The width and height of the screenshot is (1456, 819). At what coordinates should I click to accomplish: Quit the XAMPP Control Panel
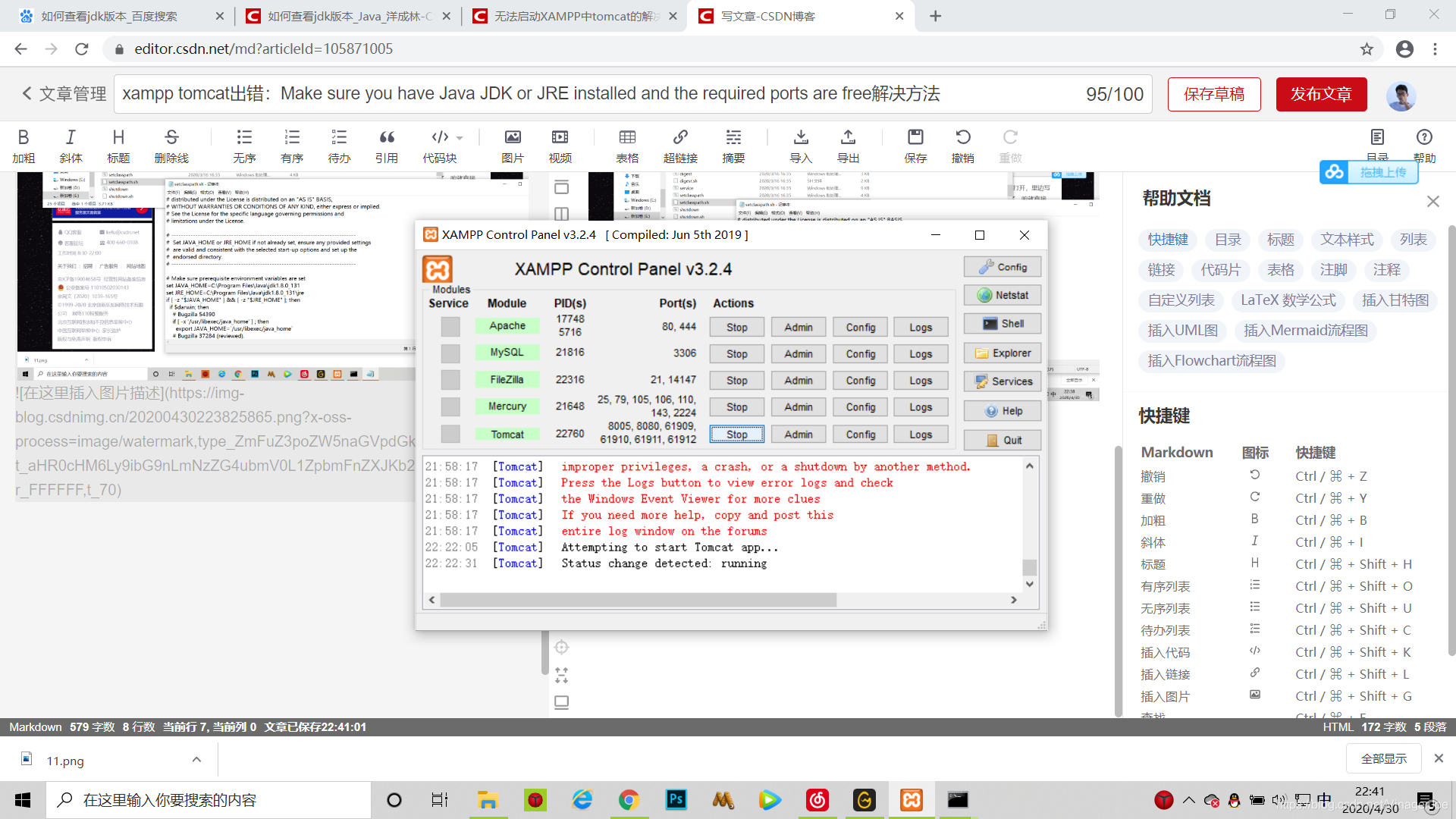pyautogui.click(x=1003, y=440)
